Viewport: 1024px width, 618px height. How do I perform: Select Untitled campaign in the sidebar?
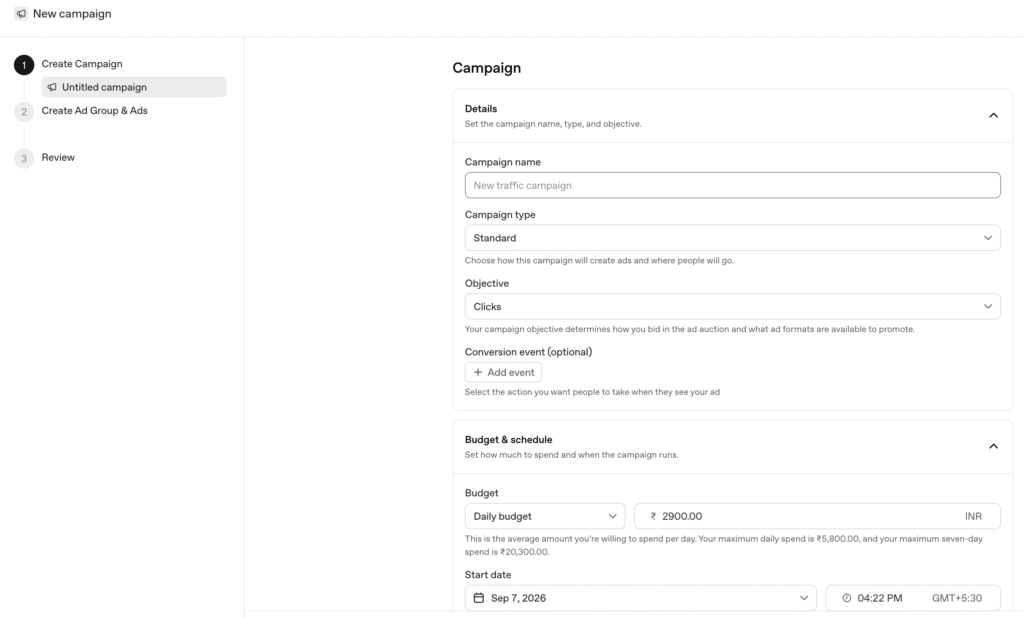[134, 87]
